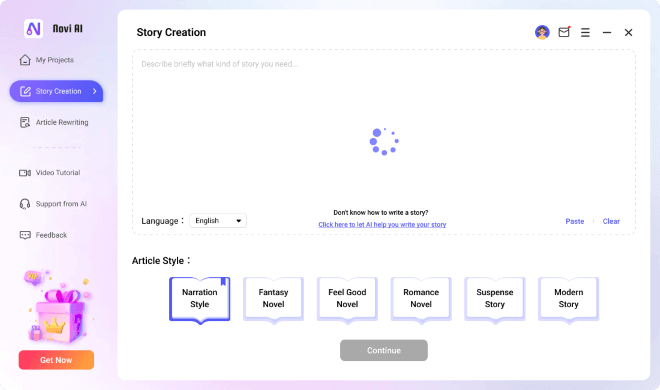
Task: Open the English language dropdown
Action: [x=218, y=221]
